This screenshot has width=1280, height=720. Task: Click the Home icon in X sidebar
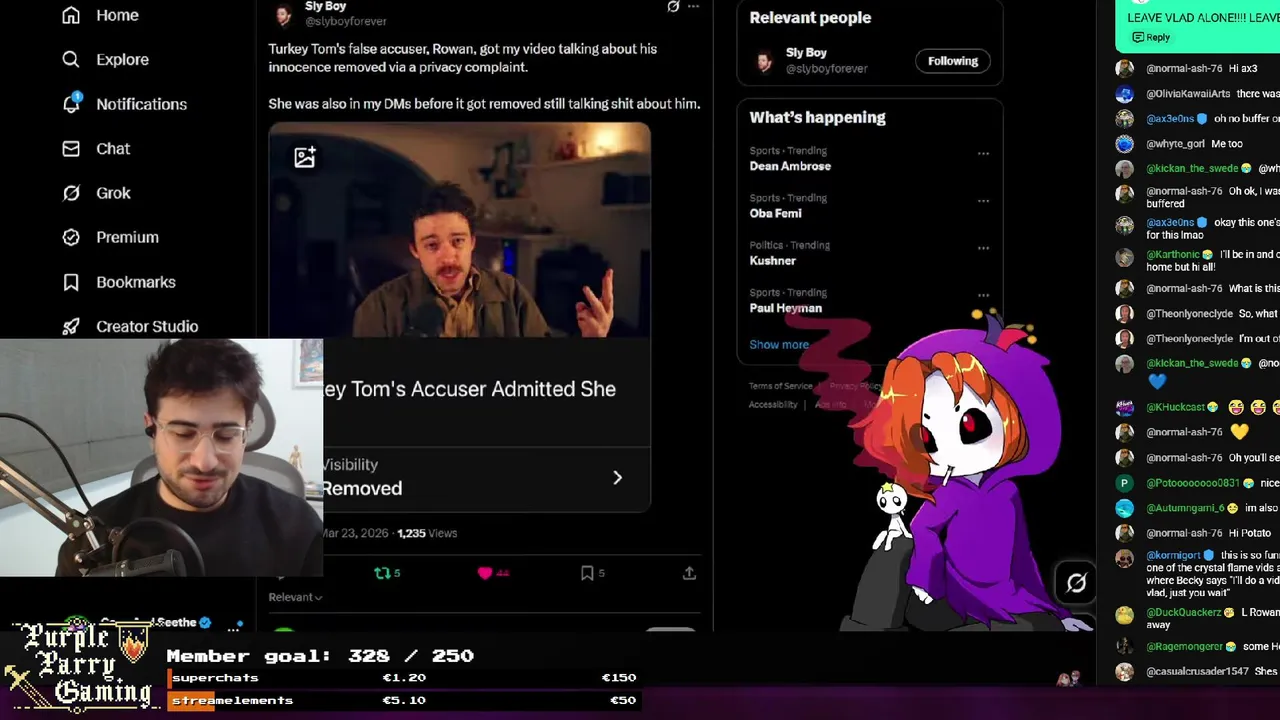[x=71, y=15]
